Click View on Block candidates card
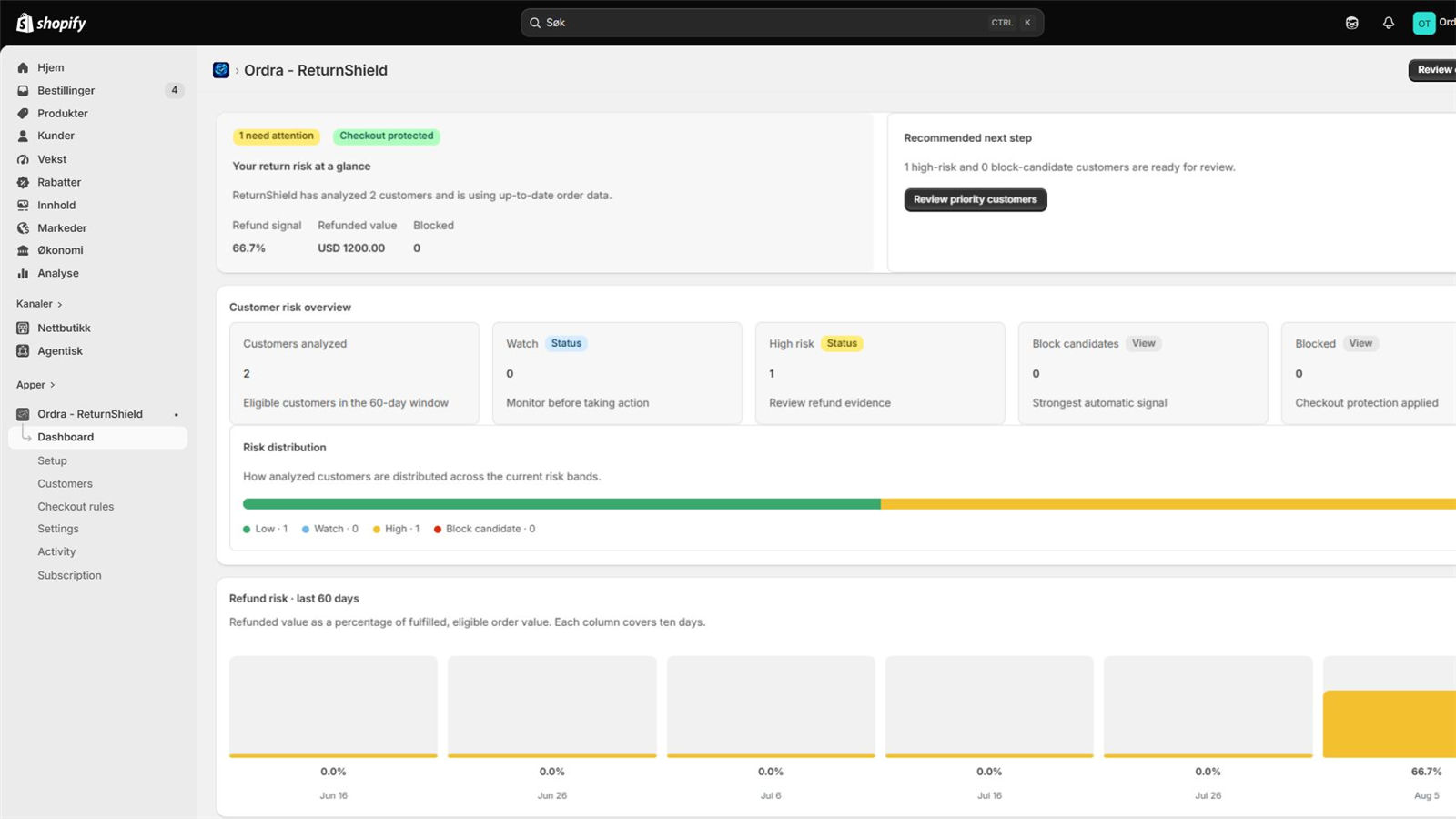 pyautogui.click(x=1144, y=343)
